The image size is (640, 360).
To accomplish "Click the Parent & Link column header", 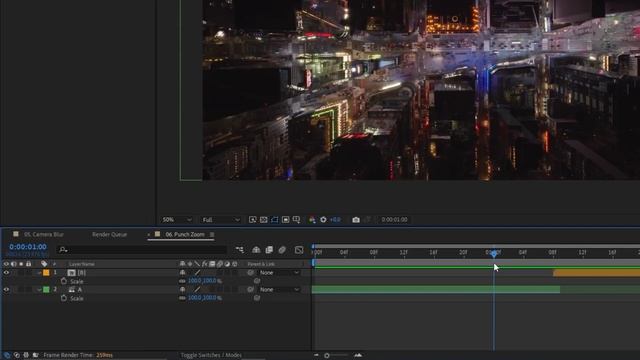I will click(x=261, y=264).
